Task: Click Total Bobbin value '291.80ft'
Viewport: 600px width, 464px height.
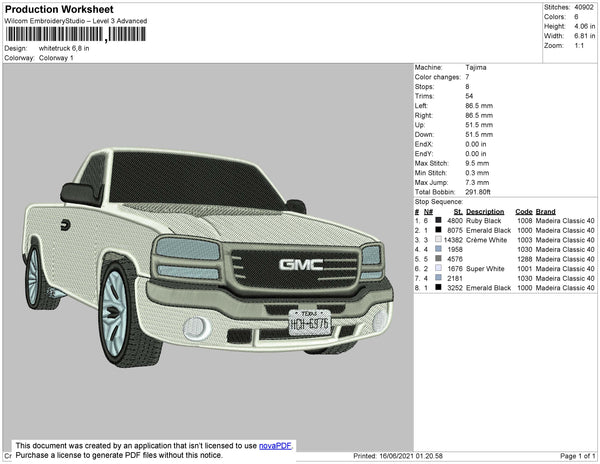Action: (x=478, y=192)
